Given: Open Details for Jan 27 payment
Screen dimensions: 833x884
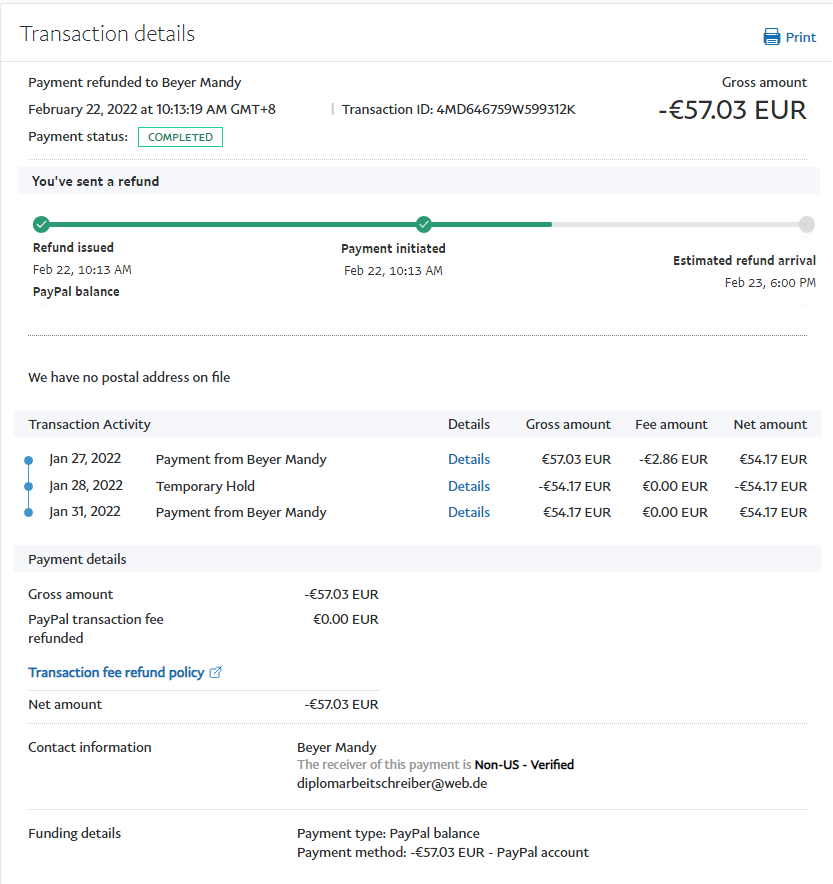Looking at the screenshot, I should pos(468,460).
